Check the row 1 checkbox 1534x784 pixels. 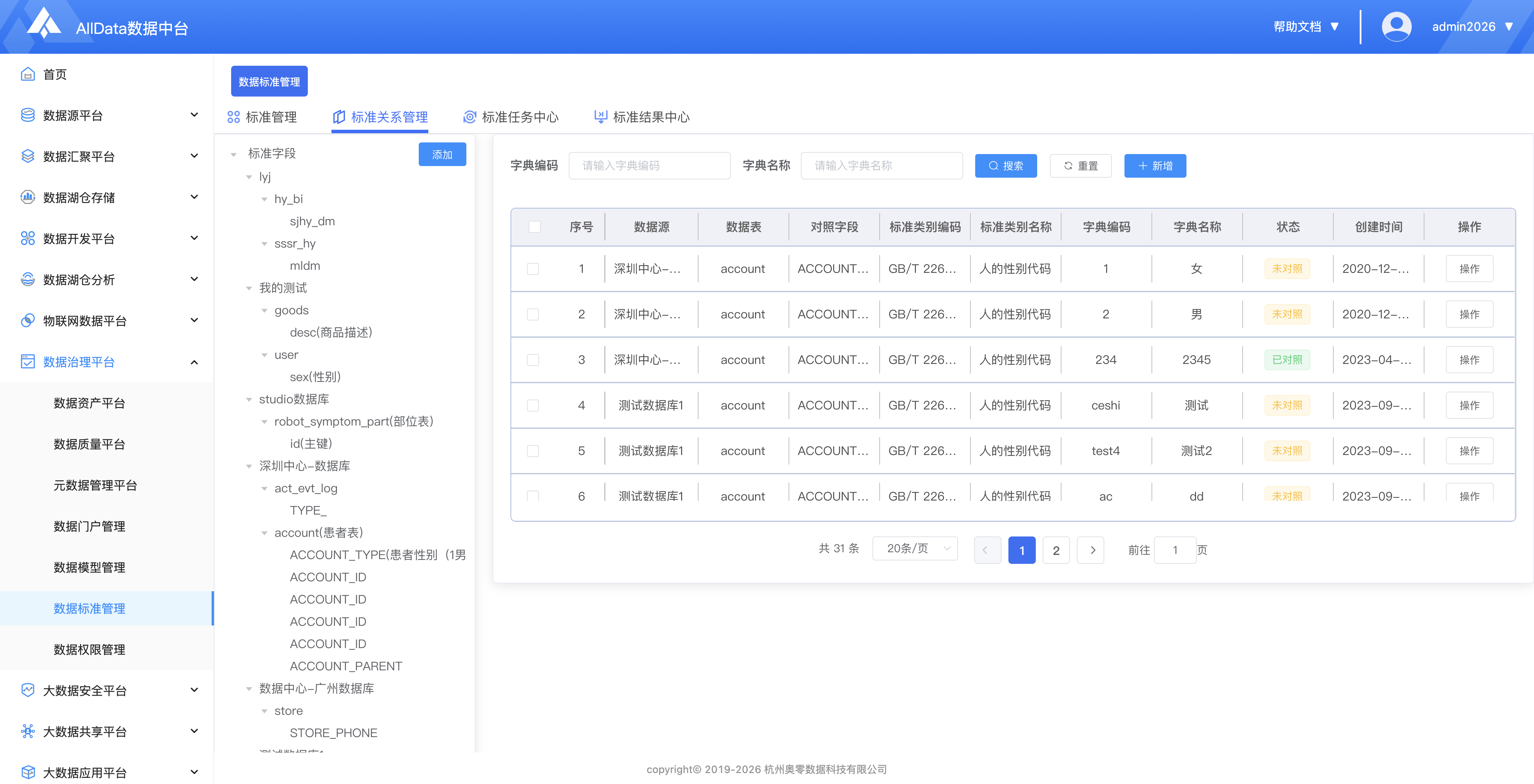(533, 268)
